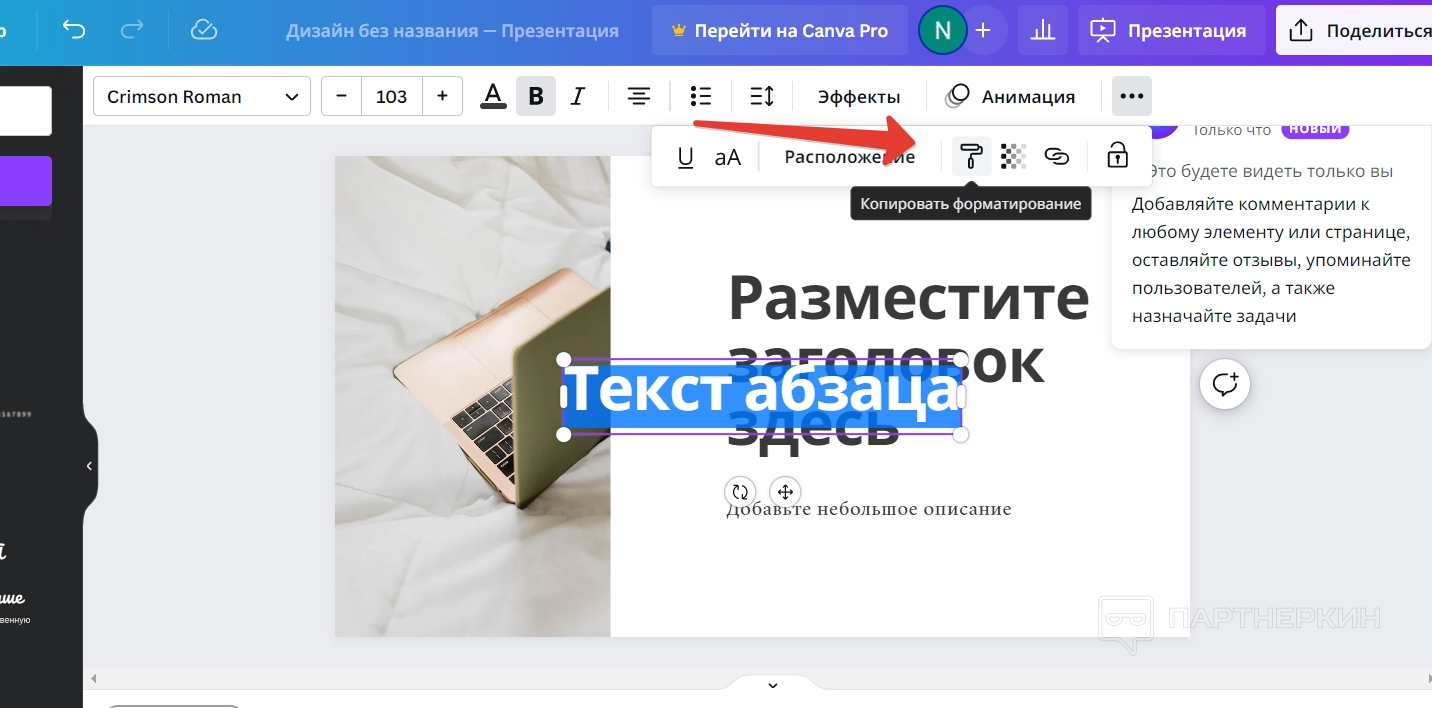The image size is (1432, 708).
Task: Lock the element with the padlock icon
Action: 1117,156
